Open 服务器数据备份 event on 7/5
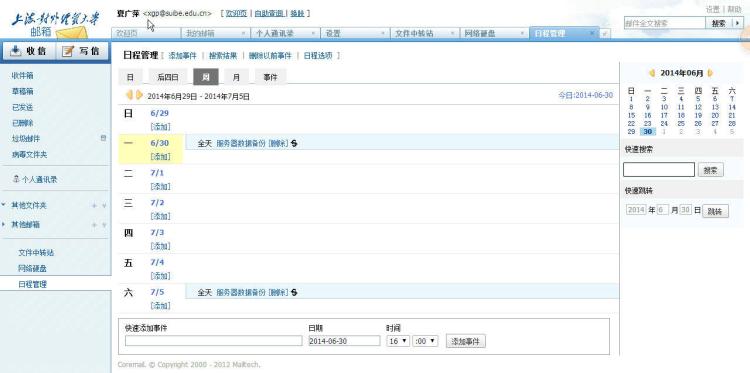Screen dimensions: 750x373 [241, 292]
